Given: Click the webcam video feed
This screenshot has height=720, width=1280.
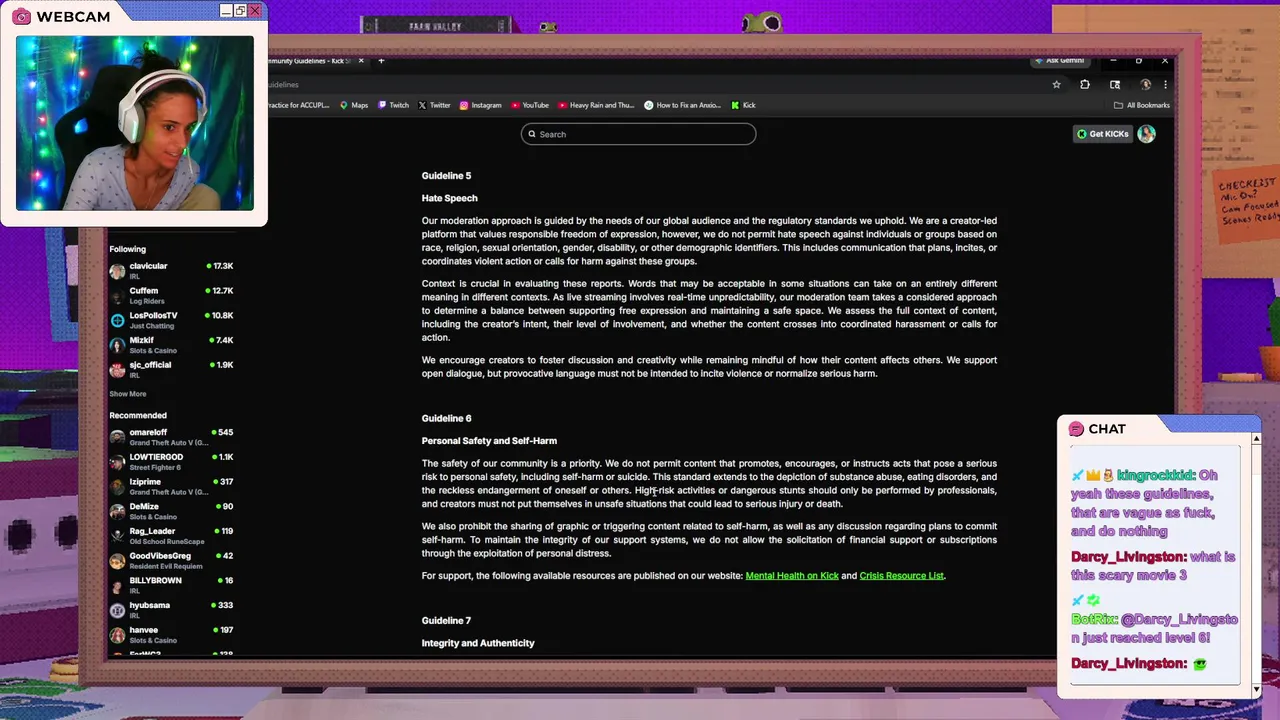Looking at the screenshot, I should (134, 123).
